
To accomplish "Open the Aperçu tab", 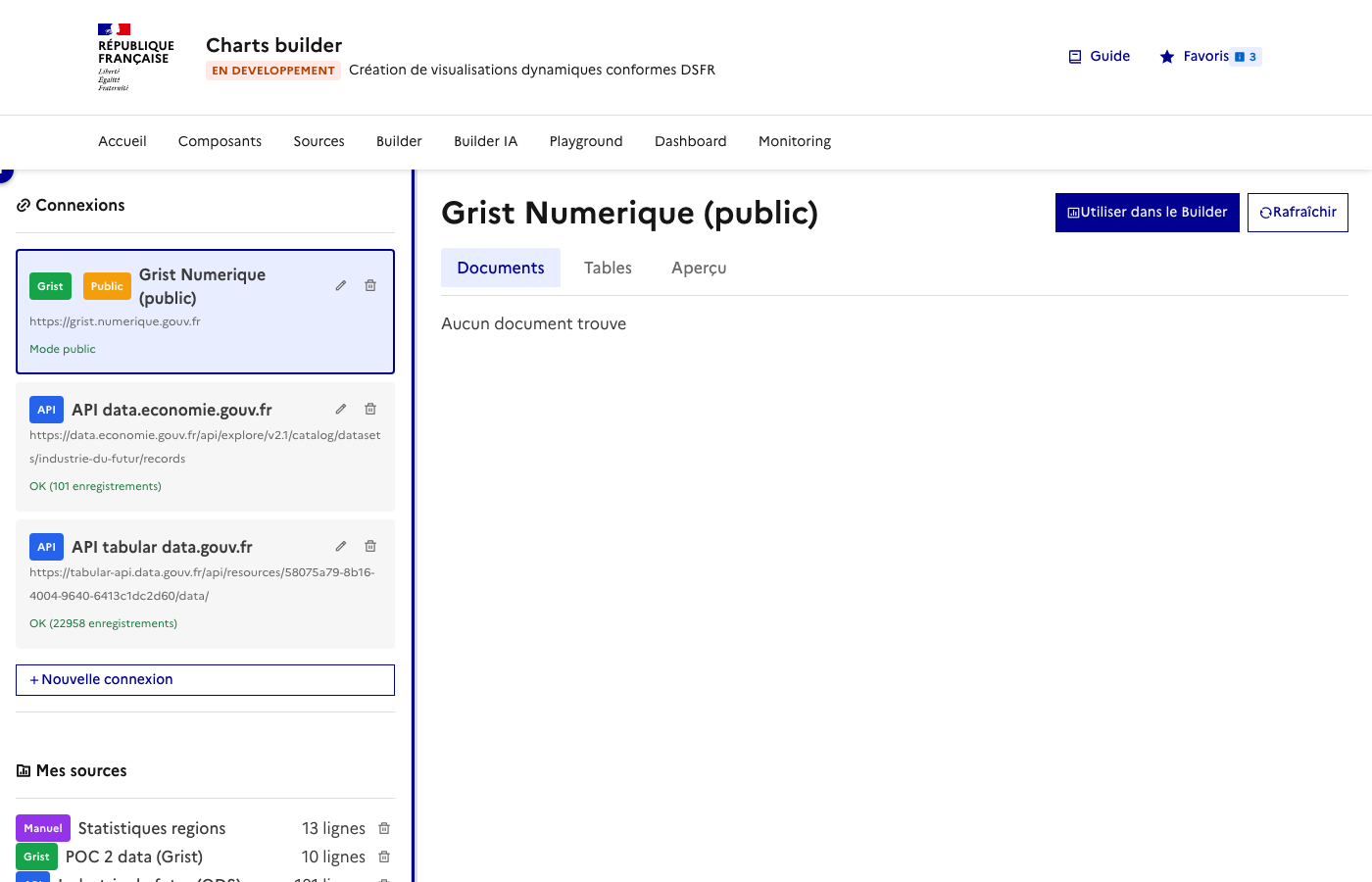I will (x=699, y=268).
